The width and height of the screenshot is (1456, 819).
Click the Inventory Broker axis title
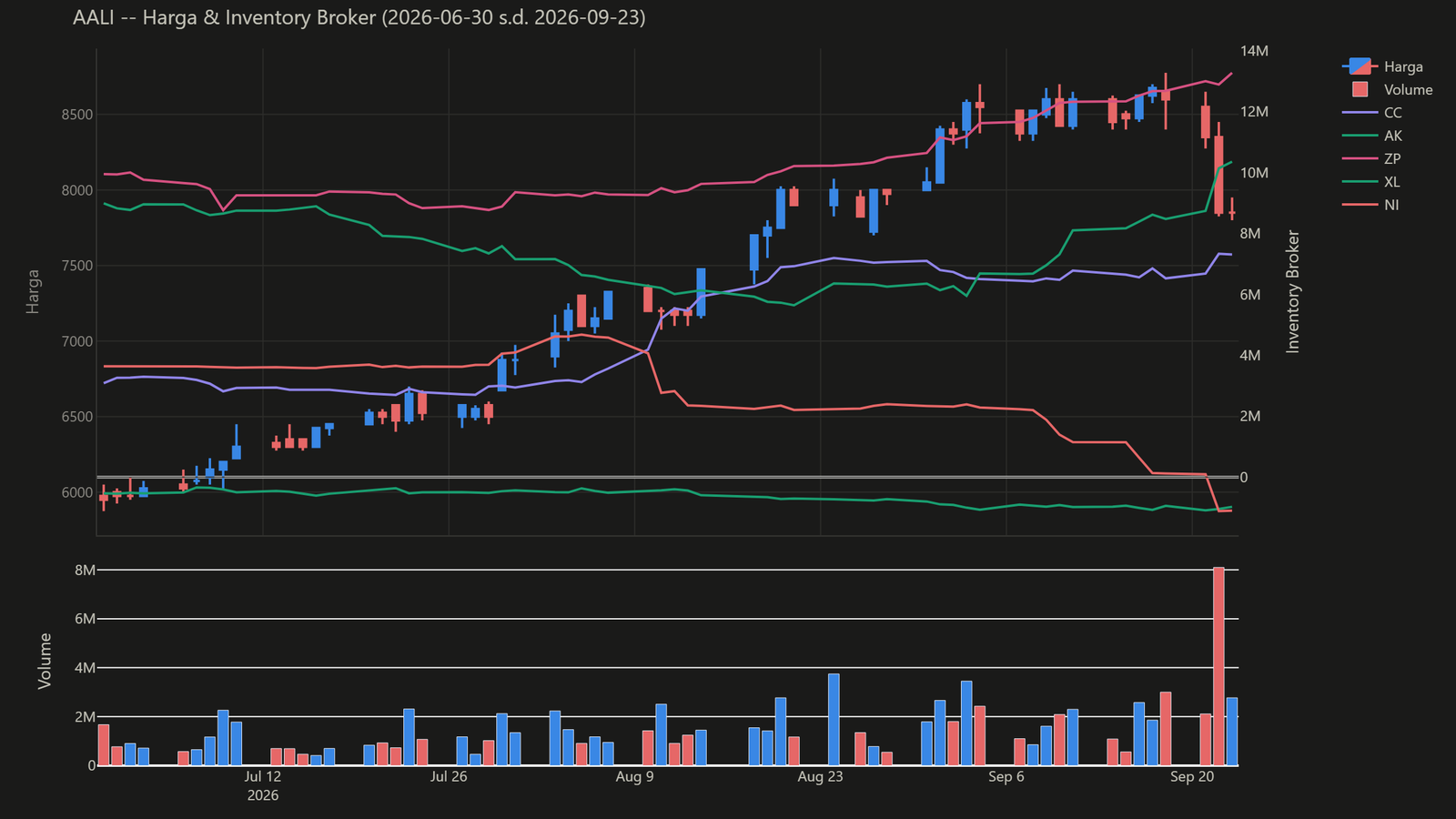[1293, 291]
